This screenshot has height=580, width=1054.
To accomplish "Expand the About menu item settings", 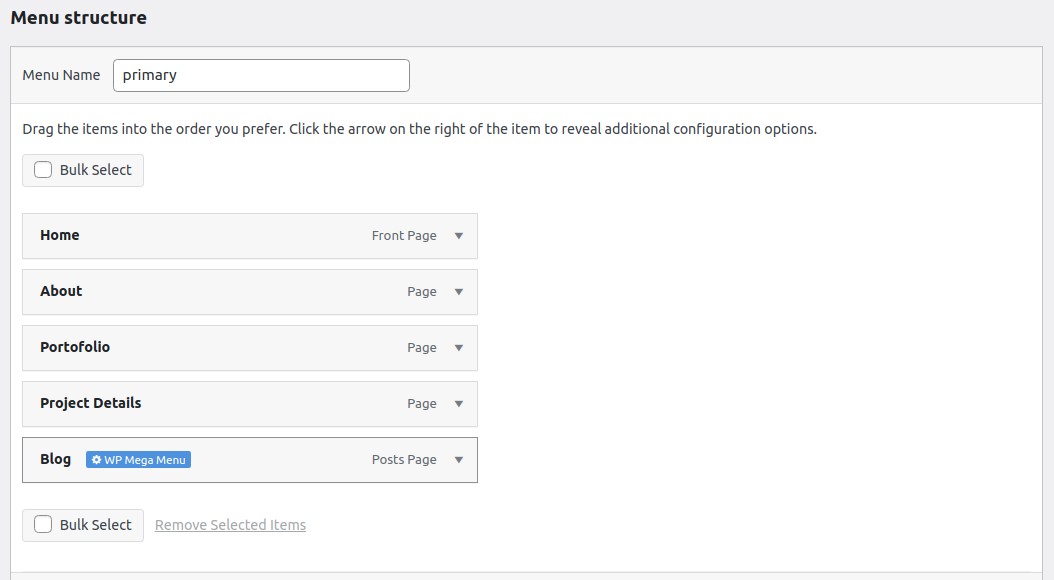I will pyautogui.click(x=459, y=292).
